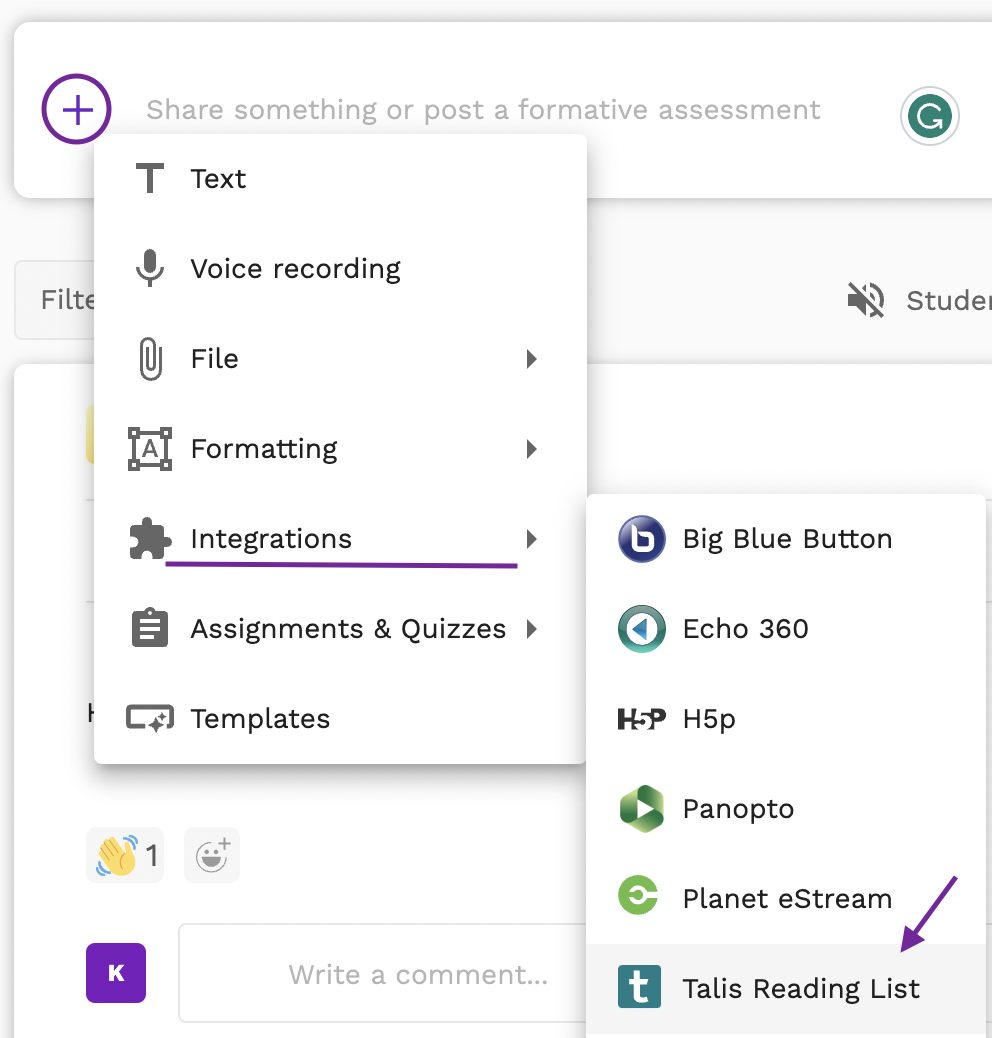Expand the Integrations submenu arrow
992x1038 pixels.
531,539
